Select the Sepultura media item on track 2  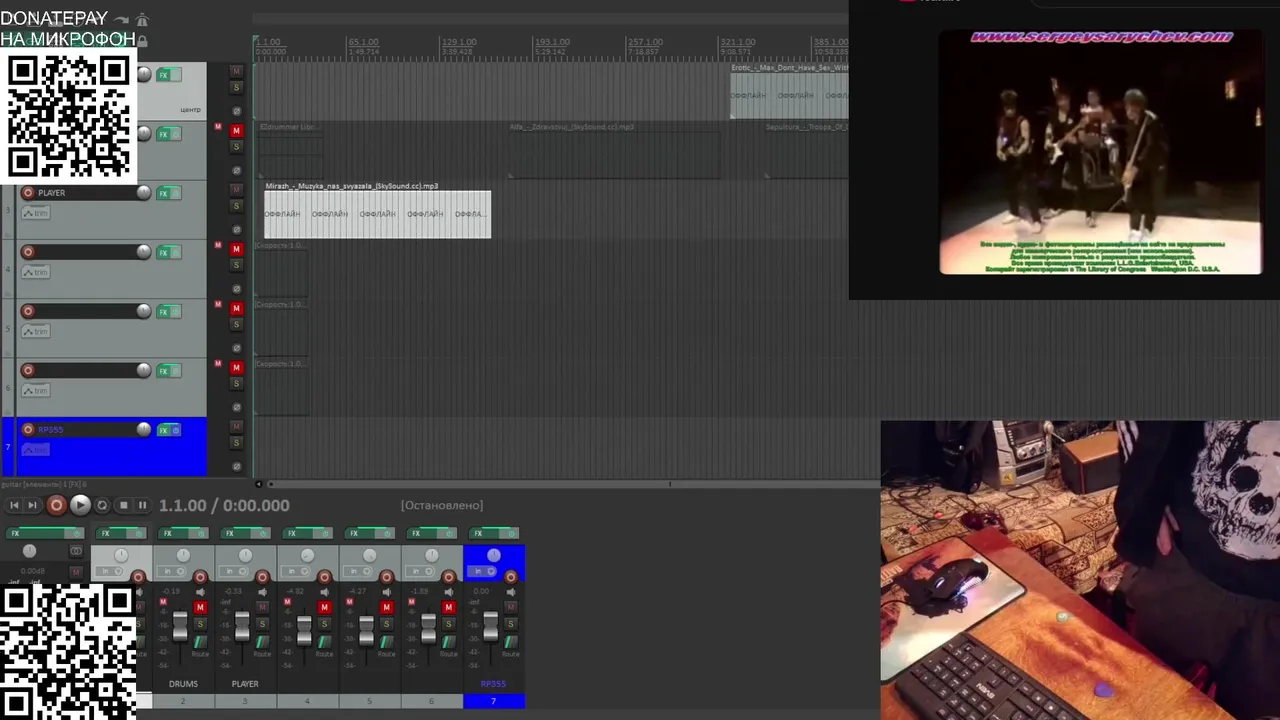click(x=806, y=155)
